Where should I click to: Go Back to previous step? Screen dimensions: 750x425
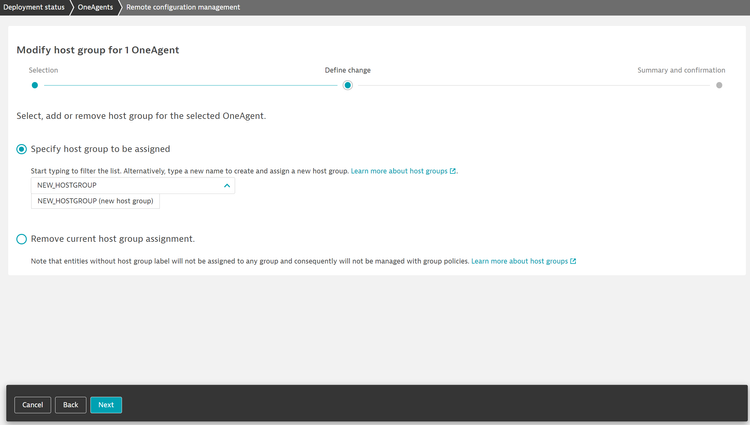pyautogui.click(x=71, y=405)
